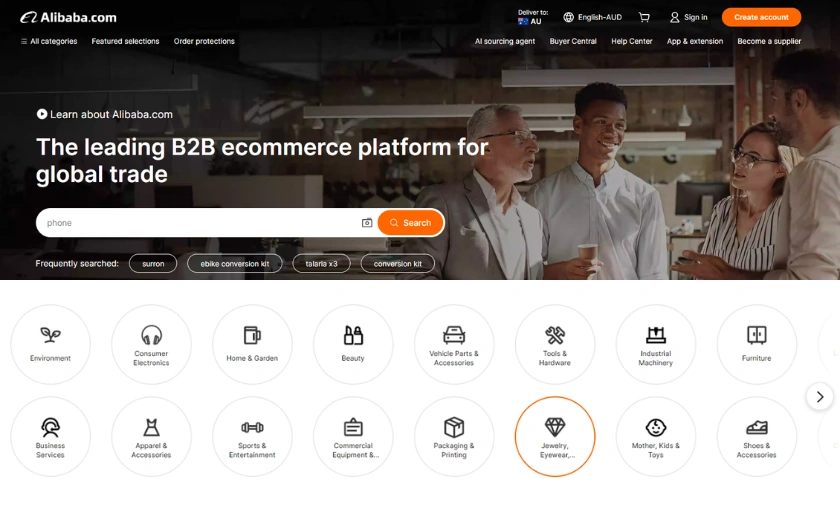Open the Furniture category
This screenshot has width=840, height=508.
pos(756,345)
